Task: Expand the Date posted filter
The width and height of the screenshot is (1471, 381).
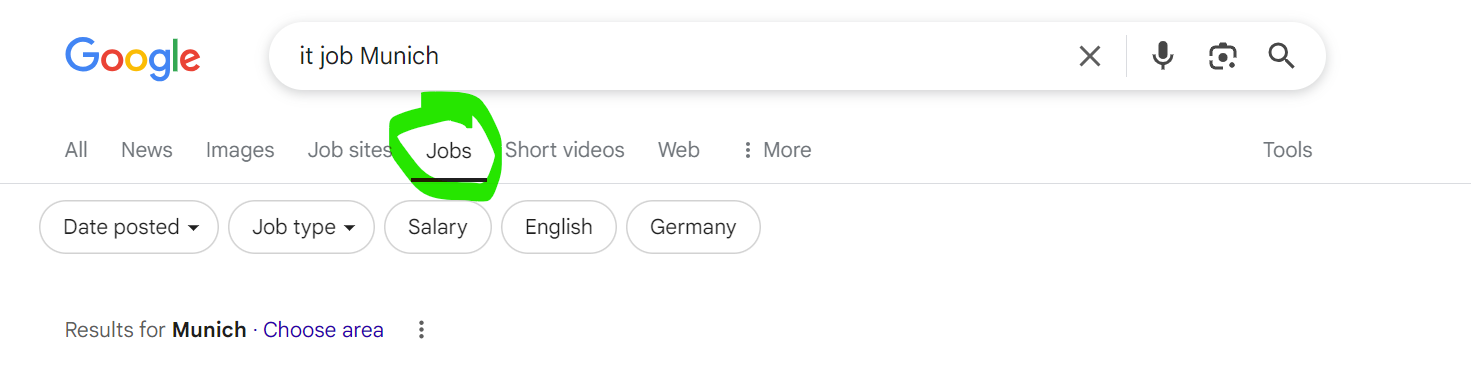Action: pyautogui.click(x=129, y=227)
